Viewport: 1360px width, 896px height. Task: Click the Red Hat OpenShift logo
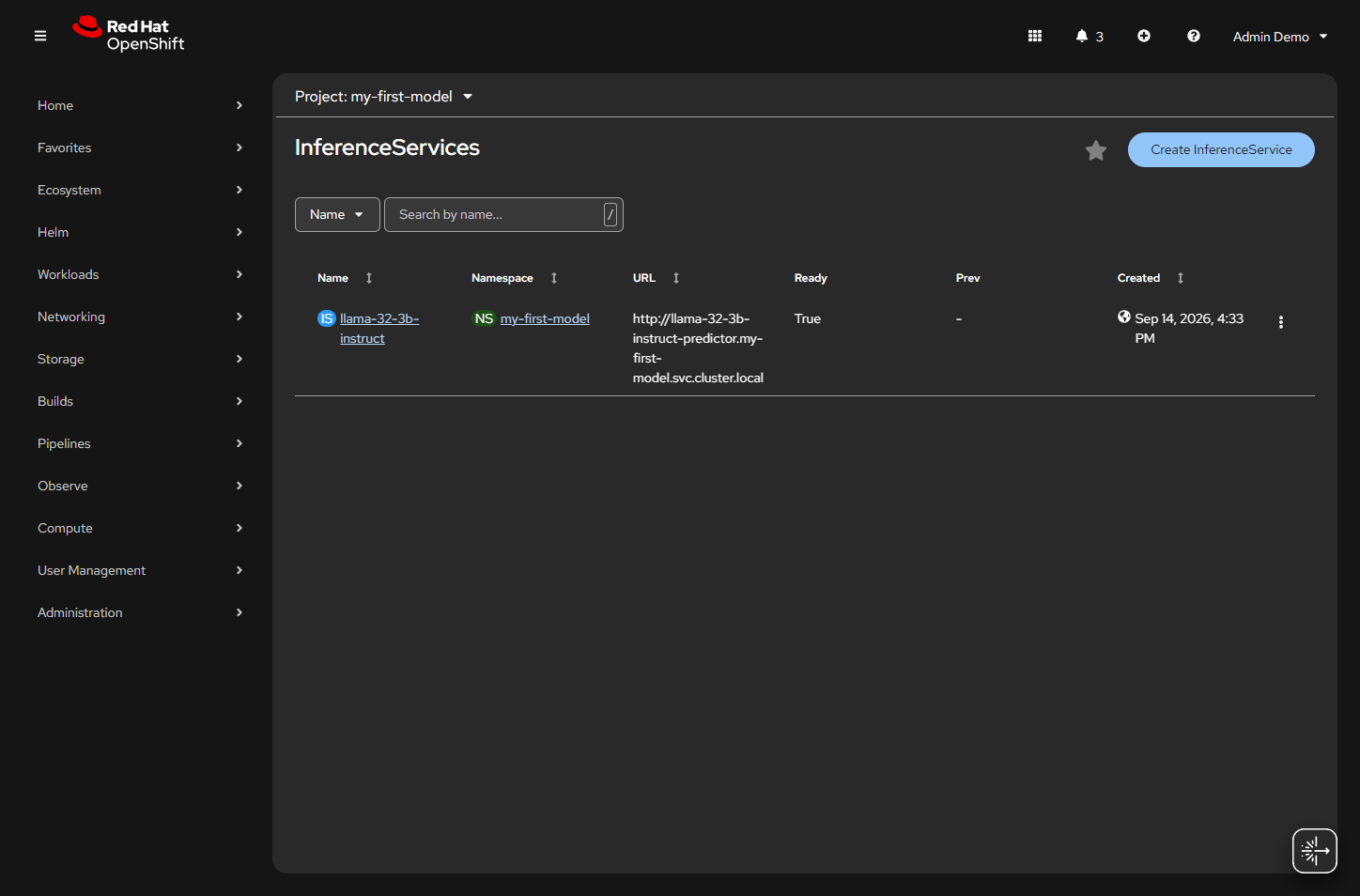pyautogui.click(x=129, y=35)
